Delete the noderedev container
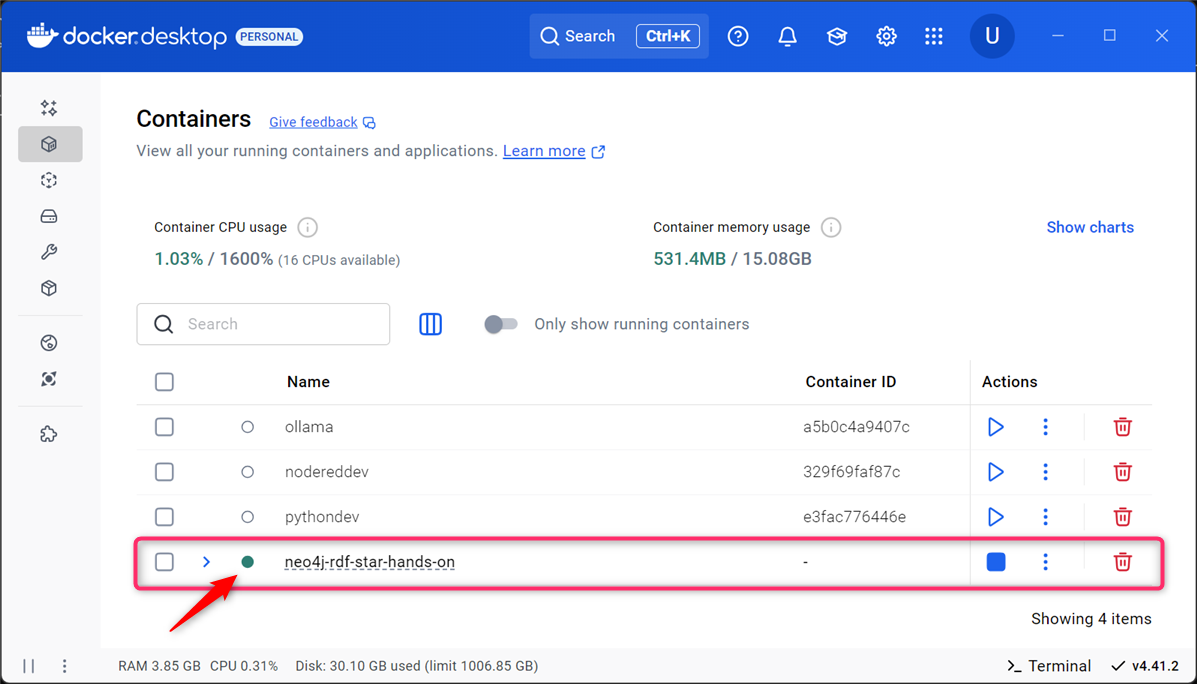This screenshot has width=1197, height=684. [x=1122, y=472]
